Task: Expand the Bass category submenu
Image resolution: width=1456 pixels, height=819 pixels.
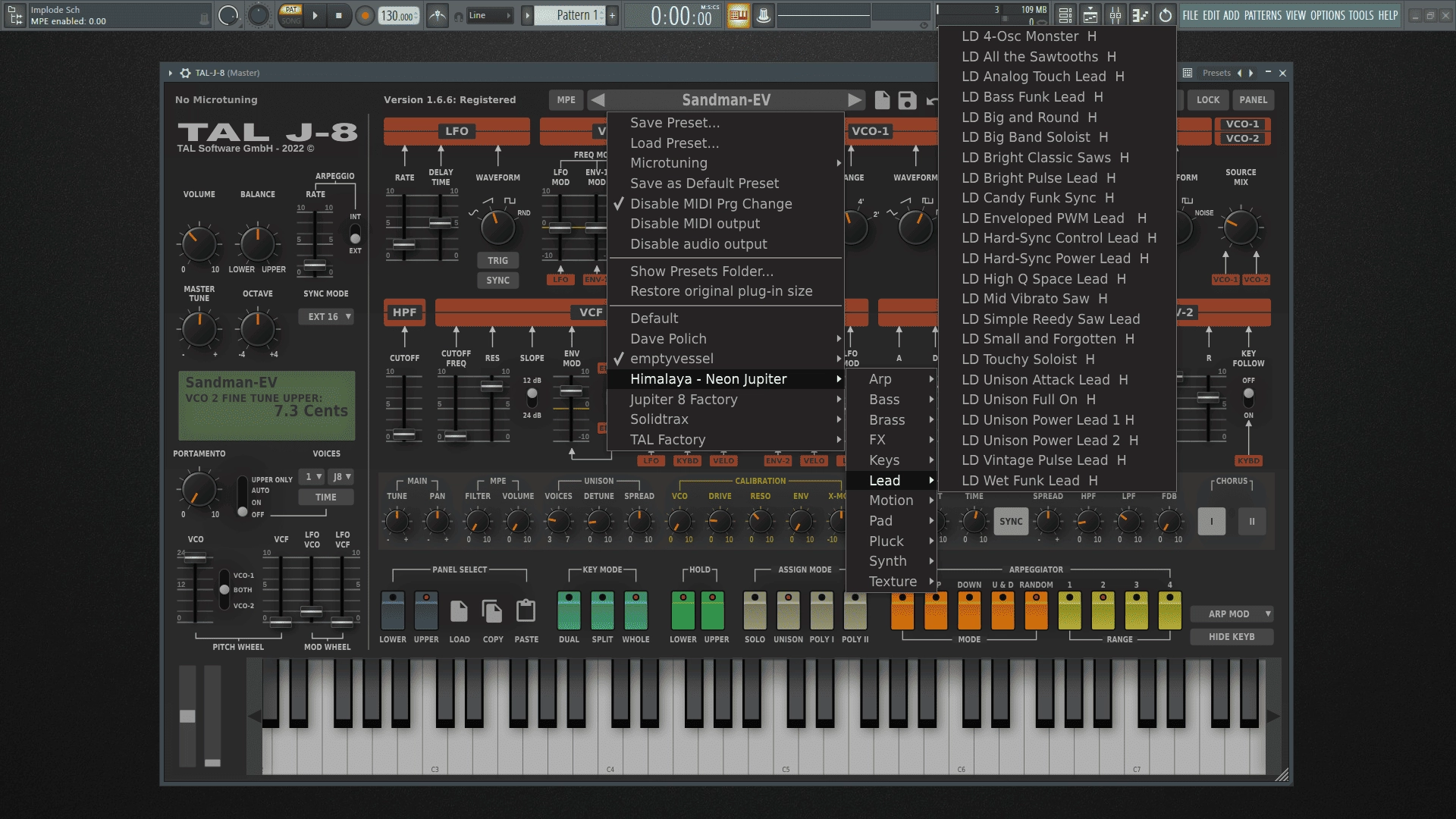Action: [x=892, y=400]
